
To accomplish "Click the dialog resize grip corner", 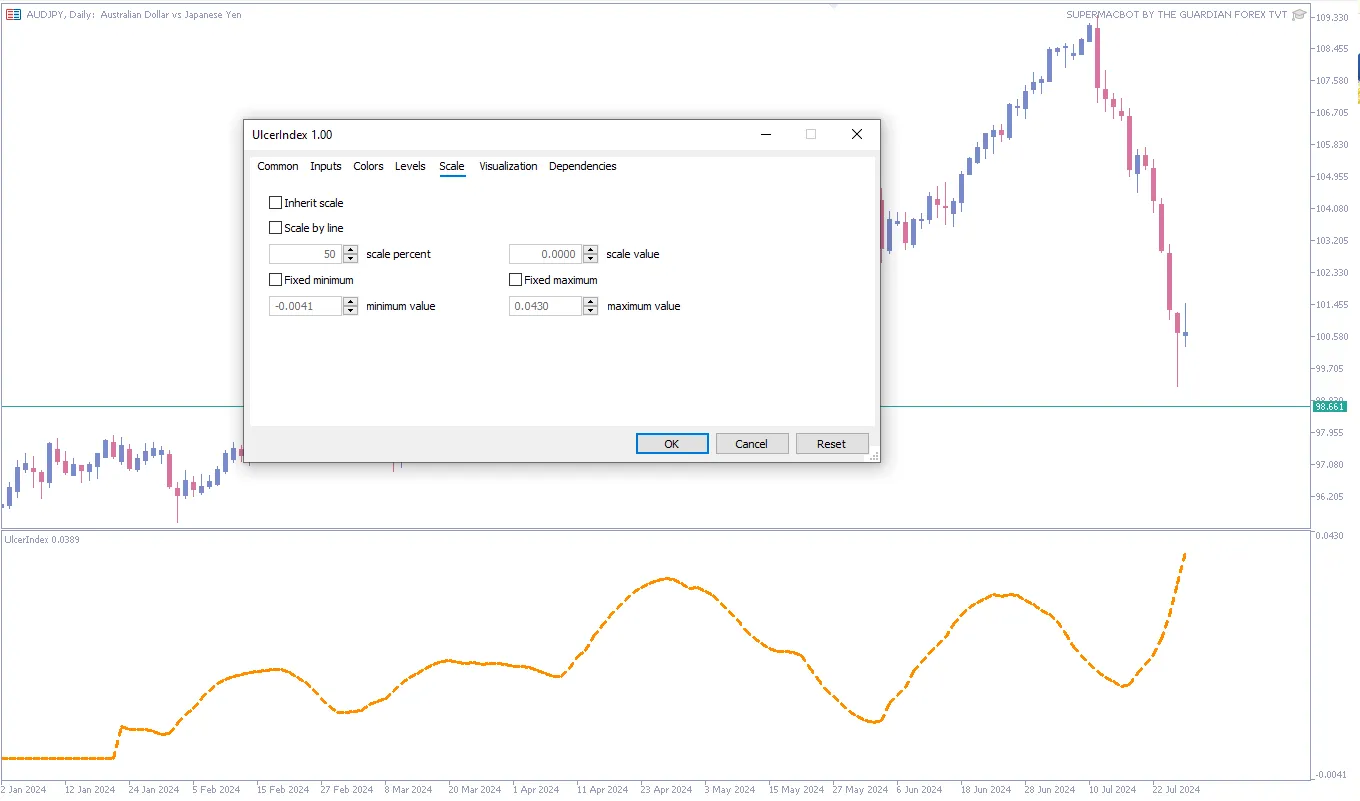I will coord(873,456).
